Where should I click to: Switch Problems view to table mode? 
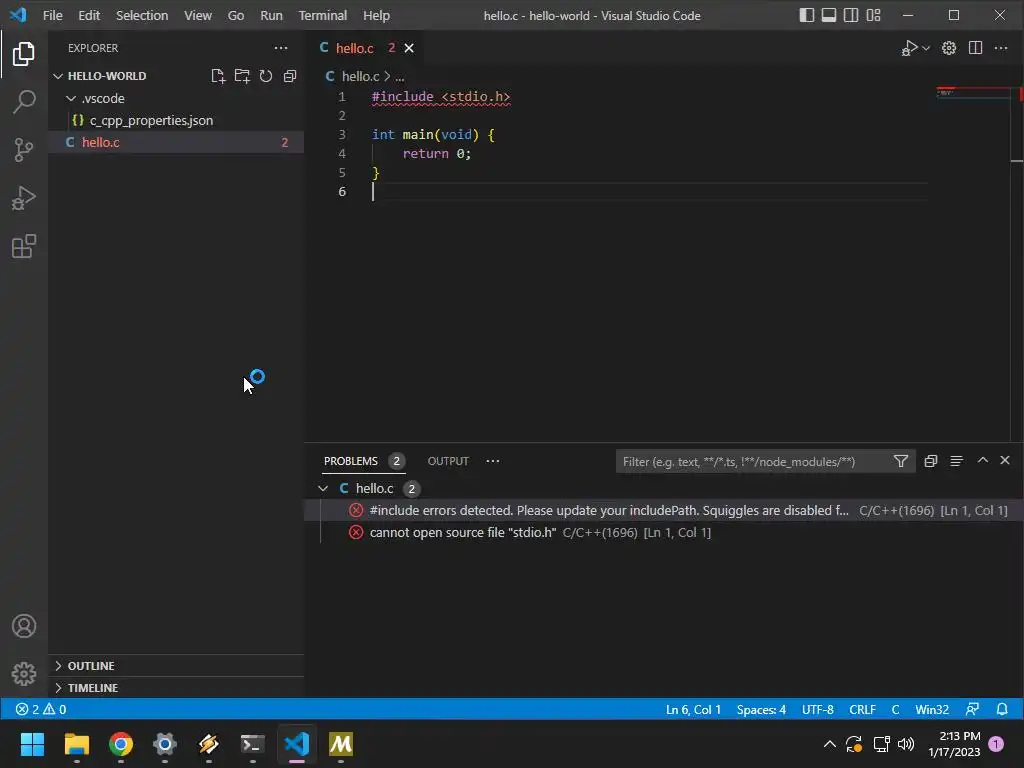point(956,461)
